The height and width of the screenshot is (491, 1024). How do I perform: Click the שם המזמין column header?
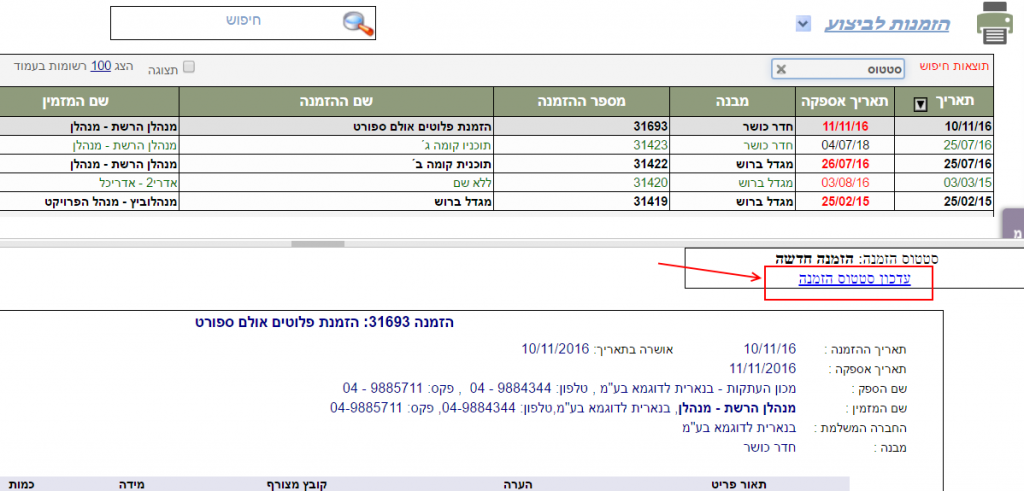90,101
